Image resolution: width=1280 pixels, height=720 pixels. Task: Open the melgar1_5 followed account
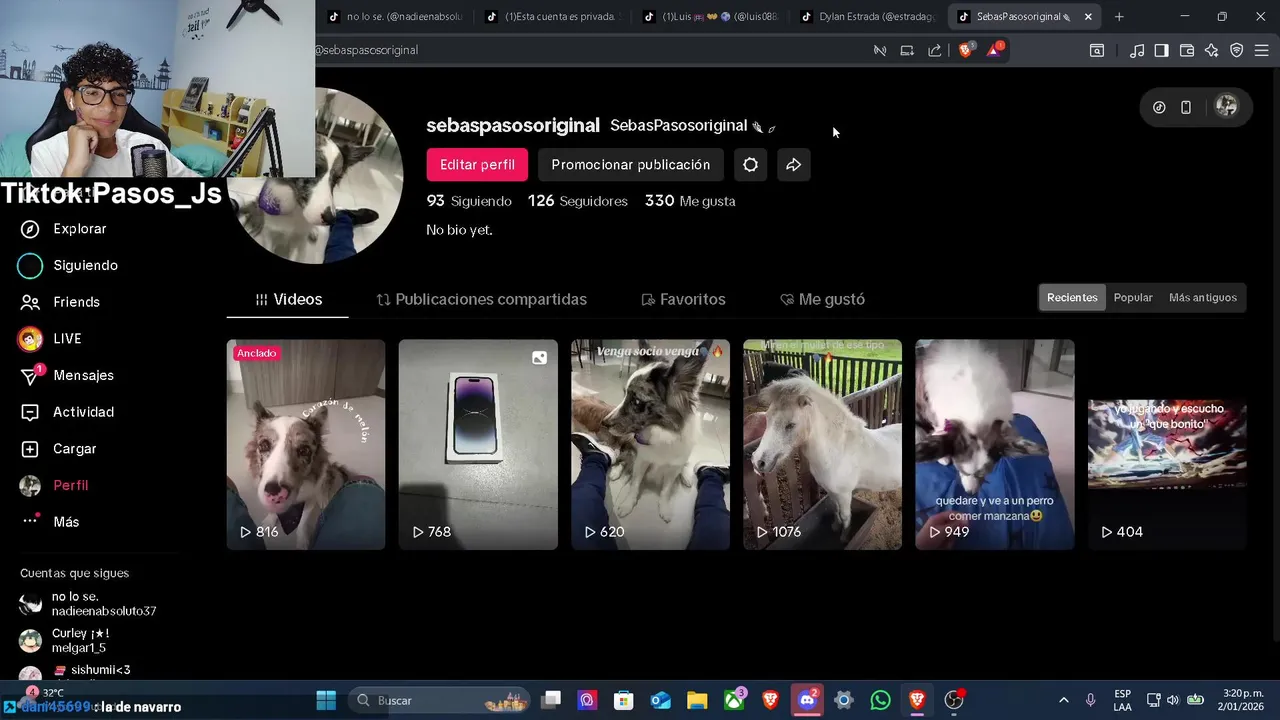click(x=65, y=640)
